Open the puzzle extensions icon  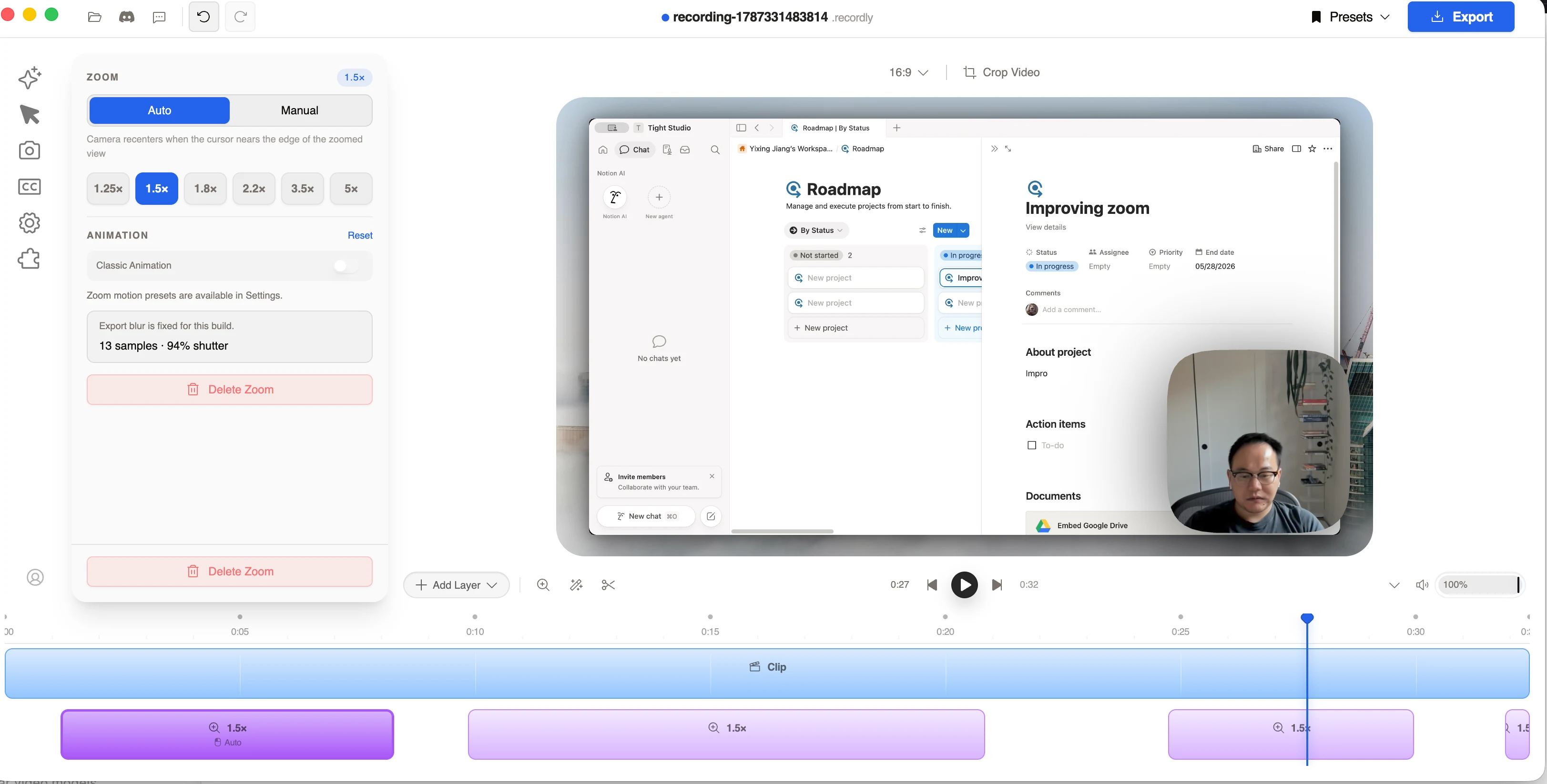(30, 259)
